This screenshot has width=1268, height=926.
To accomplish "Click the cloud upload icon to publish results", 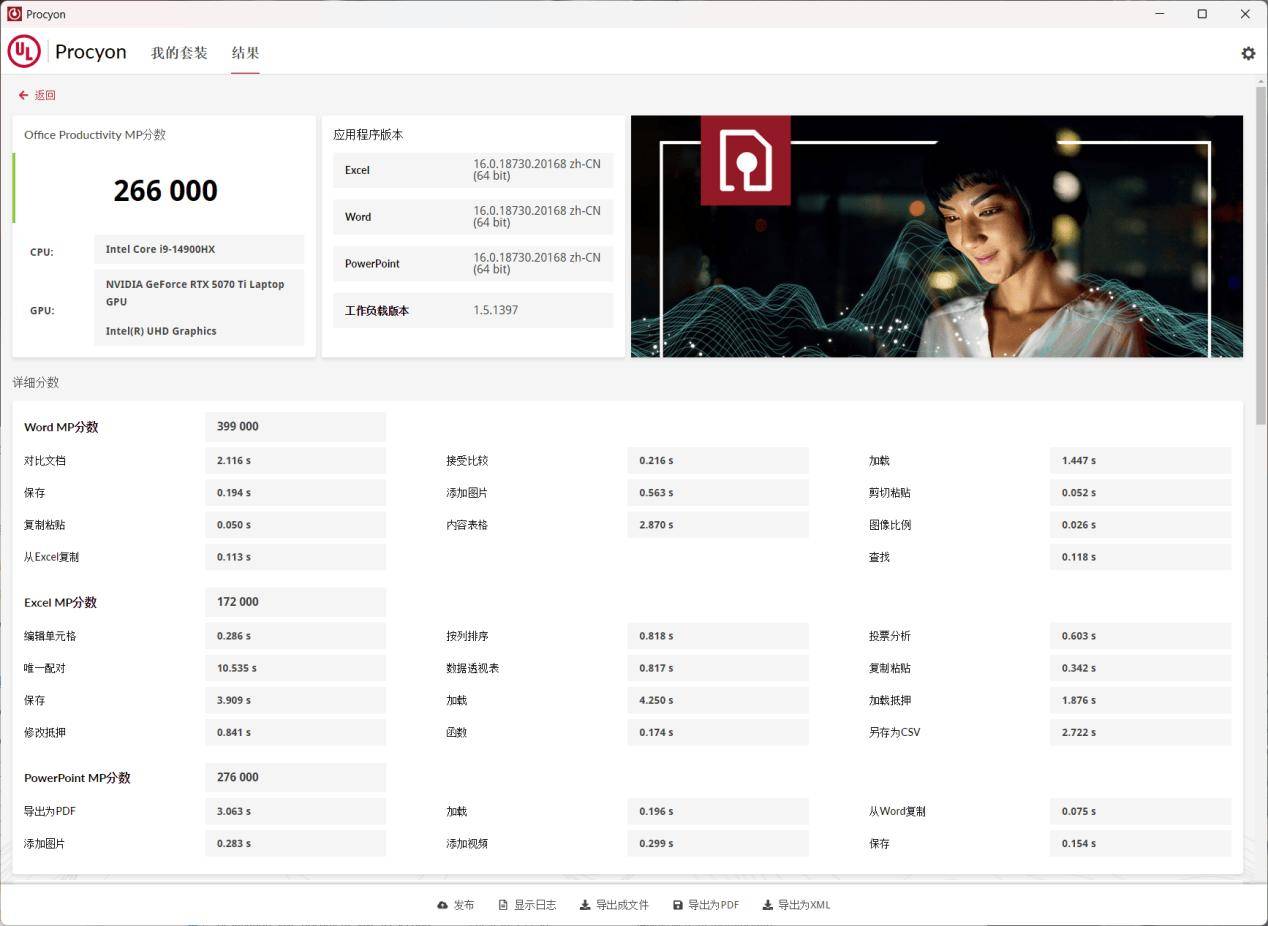I will pos(442,904).
